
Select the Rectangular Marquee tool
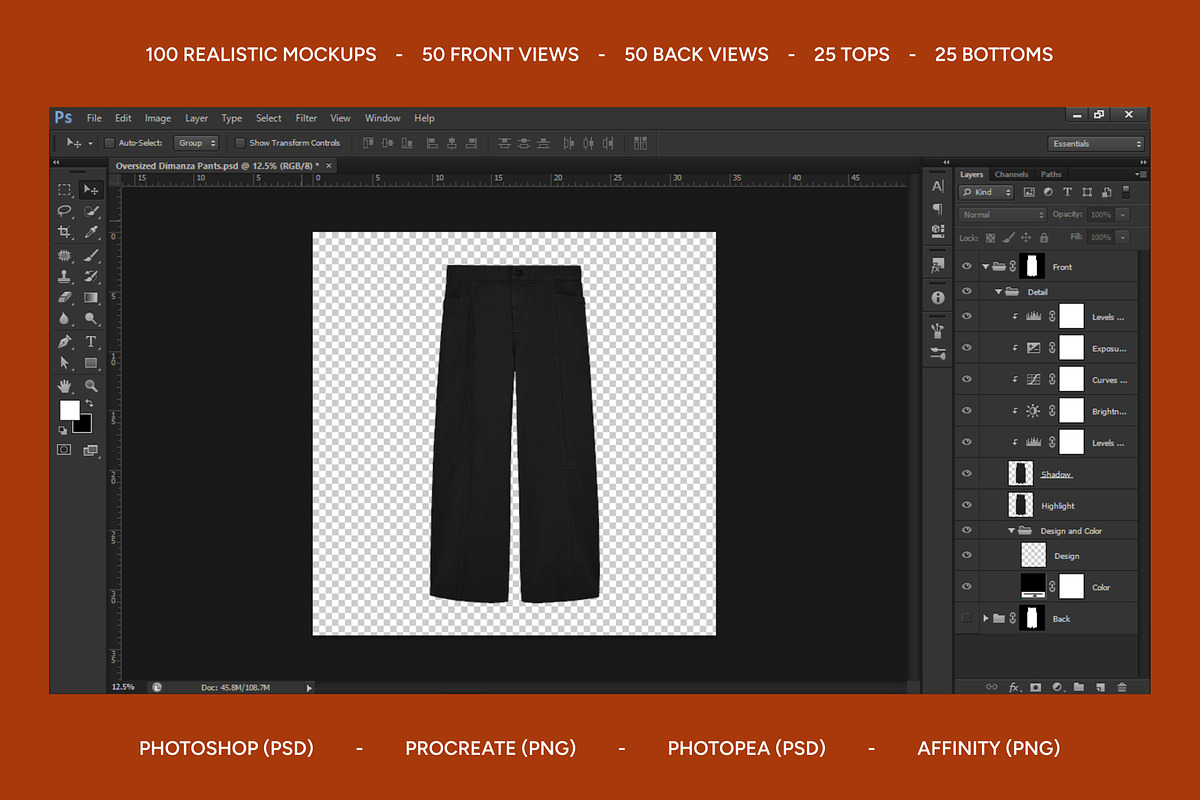pos(64,189)
